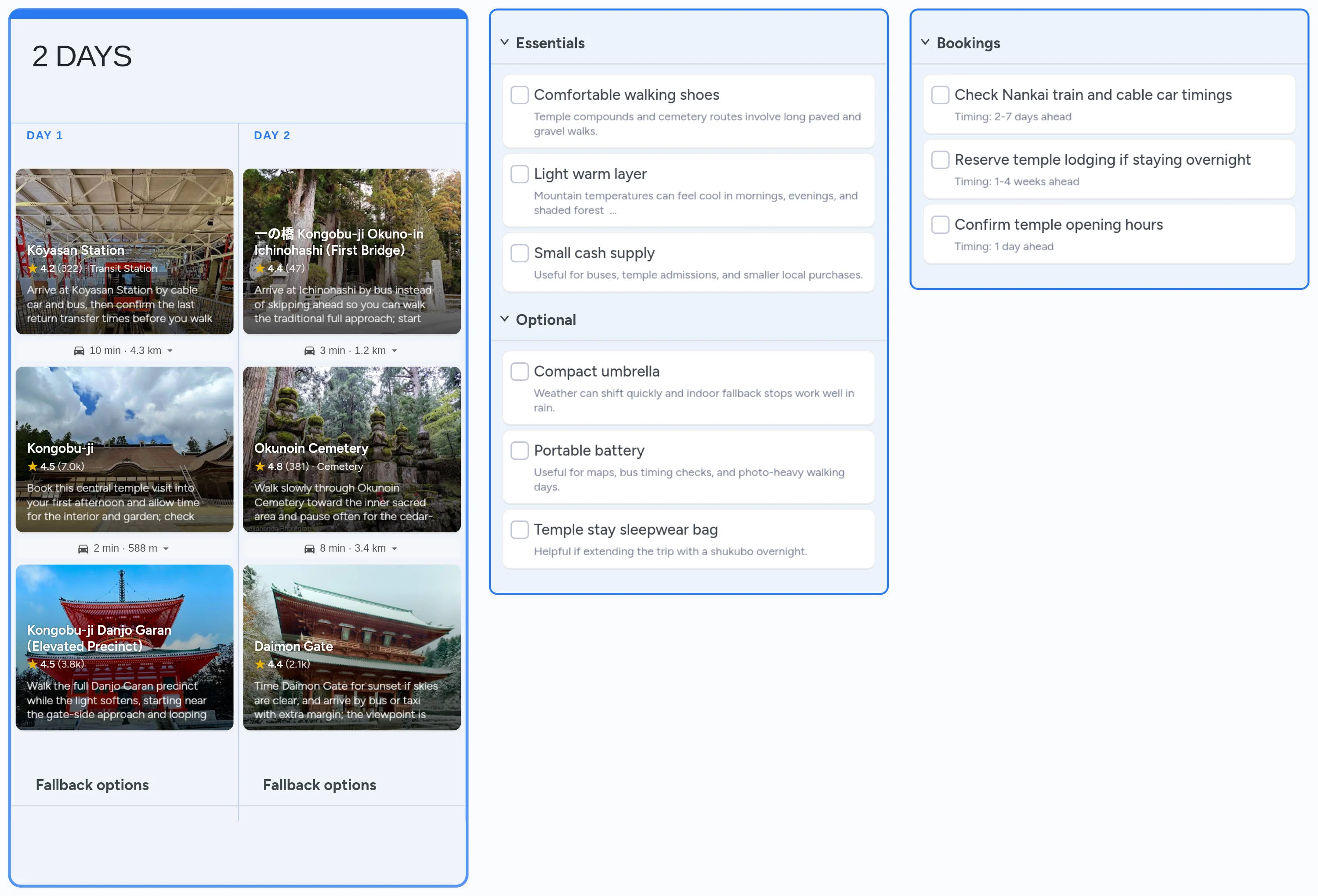Check the Comfortable walking shoes item
Screen dimensions: 1318x896
[x=519, y=95]
